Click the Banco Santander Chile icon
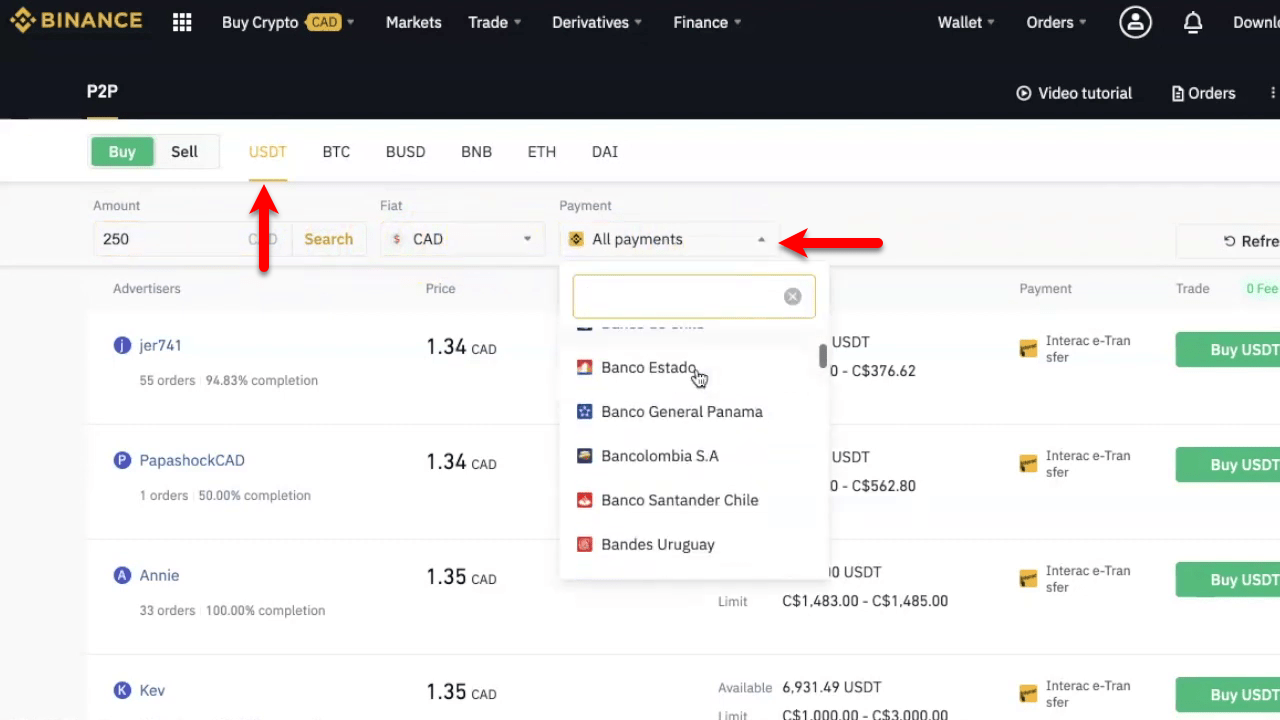The image size is (1280, 720). pos(585,500)
